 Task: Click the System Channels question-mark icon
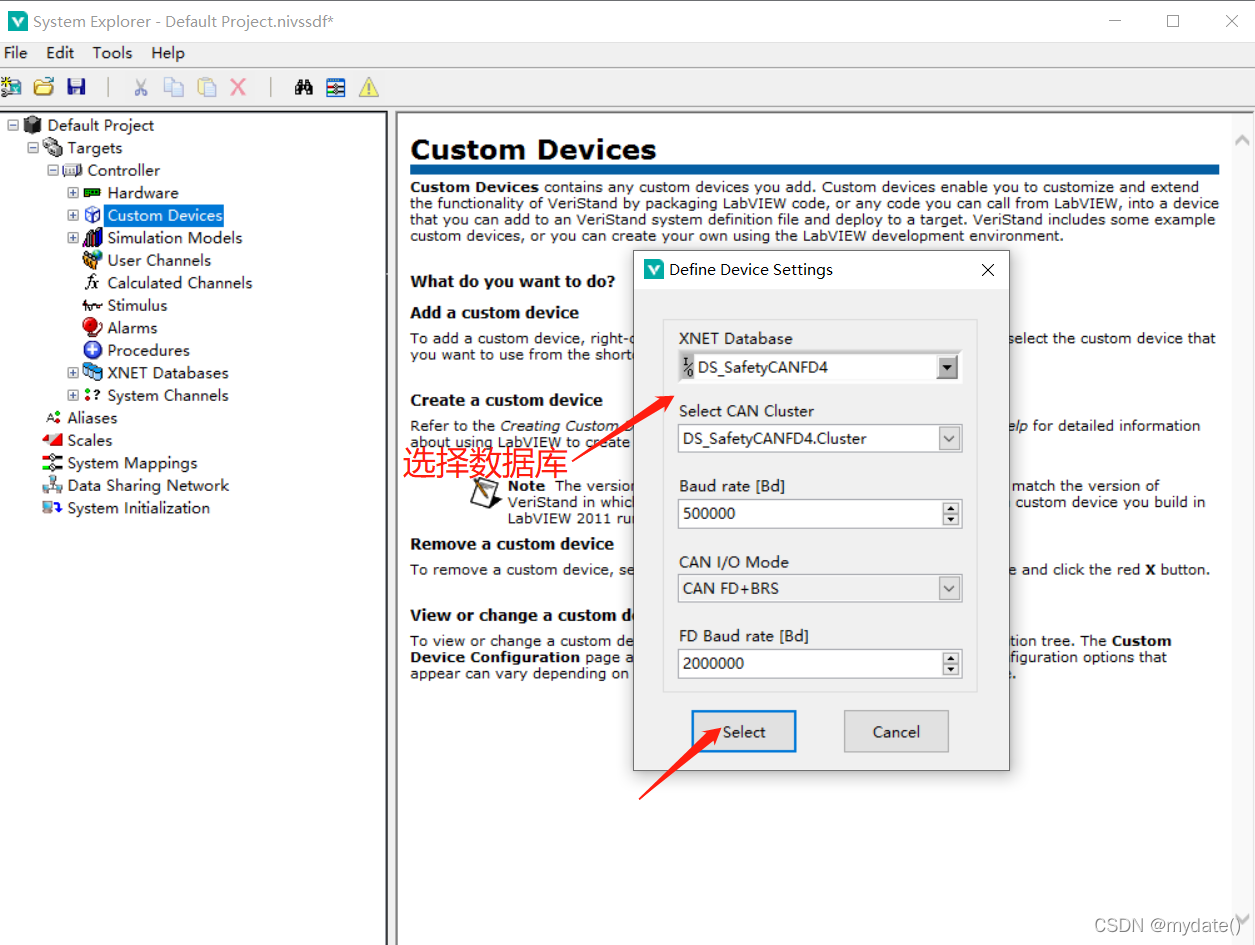tap(93, 395)
